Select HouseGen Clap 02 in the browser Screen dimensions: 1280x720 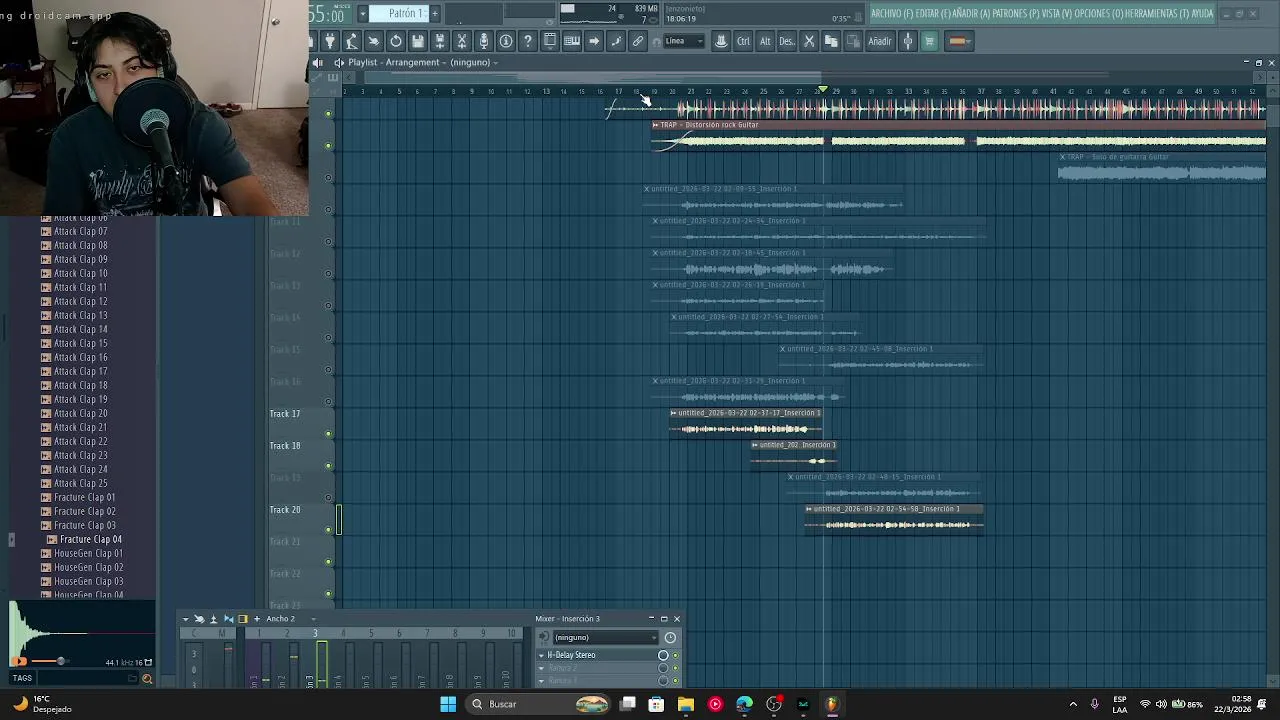click(88, 567)
